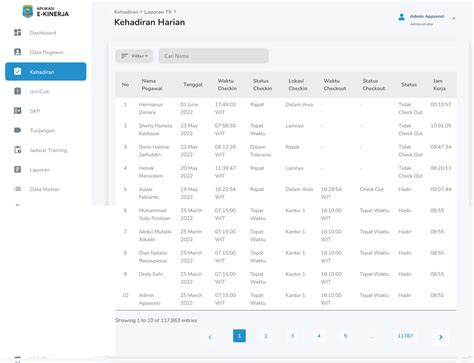Click the Kehadiran checkmark icon
474x363 pixels.
pos(18,72)
